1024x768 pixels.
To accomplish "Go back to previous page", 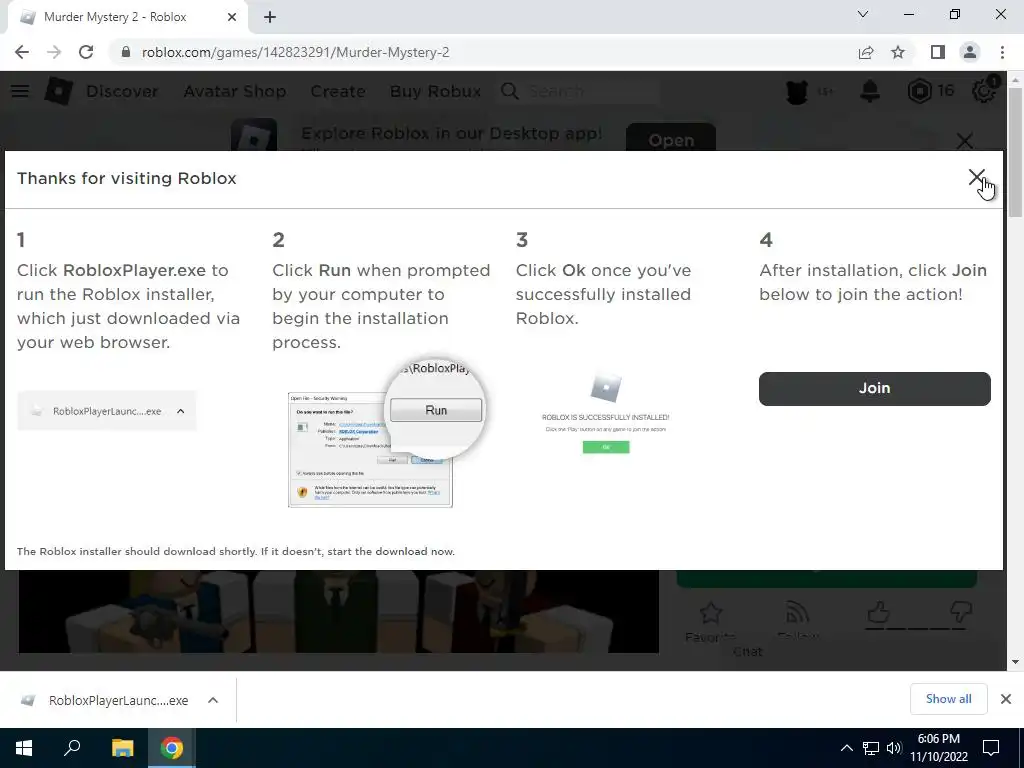I will click(22, 52).
